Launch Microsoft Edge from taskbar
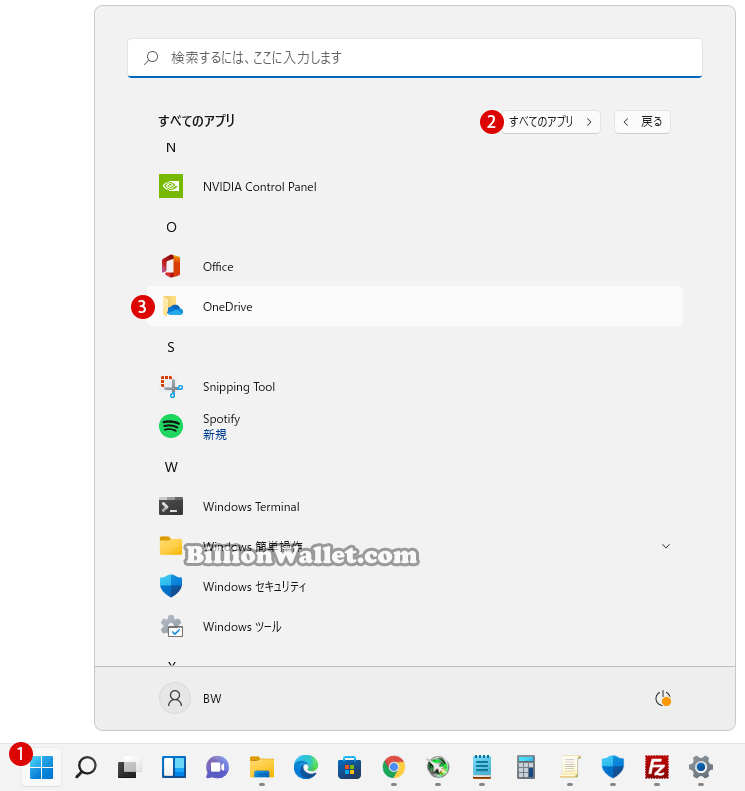The image size is (745, 791). pyautogui.click(x=306, y=768)
